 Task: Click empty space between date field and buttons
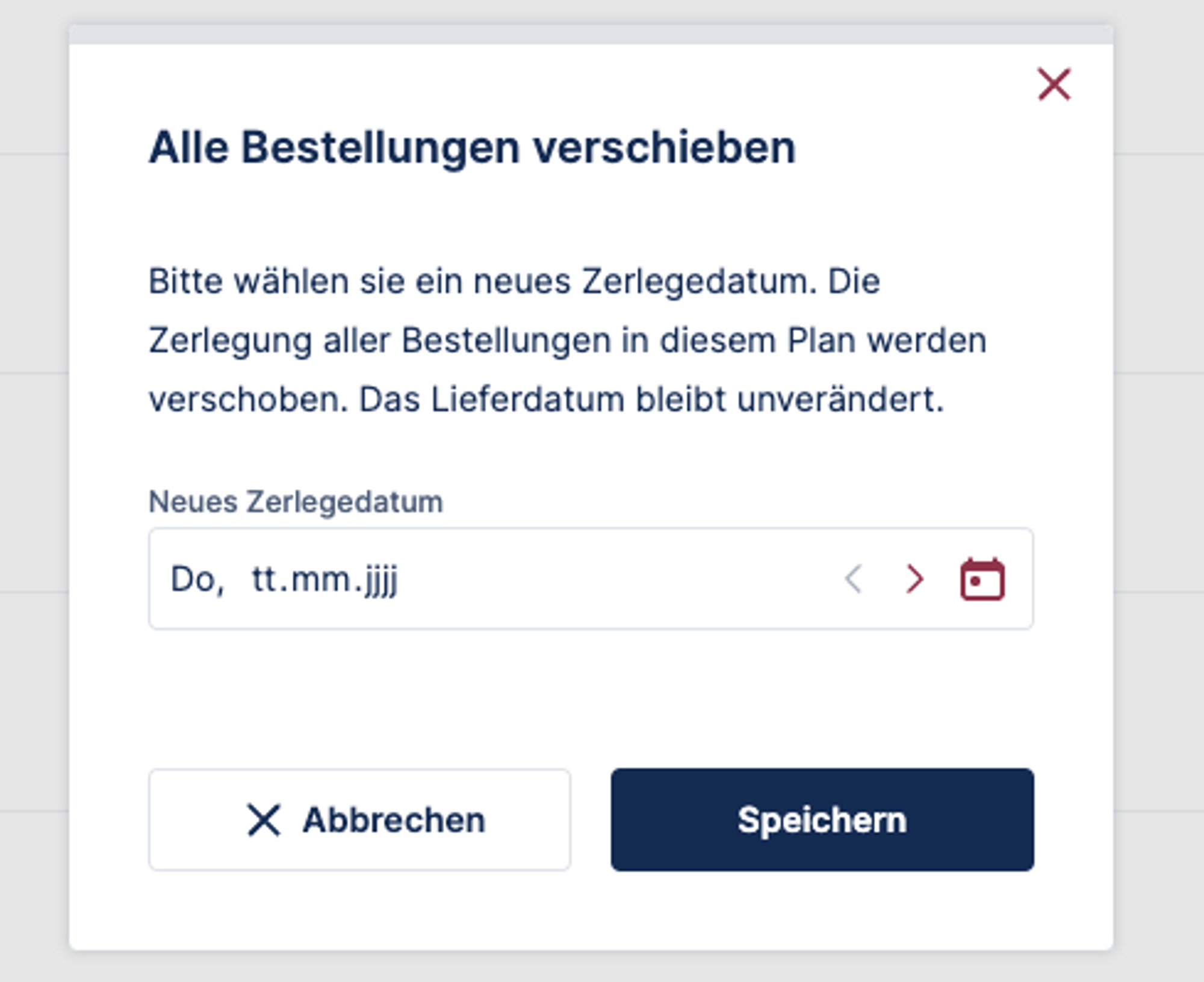[x=590, y=698]
